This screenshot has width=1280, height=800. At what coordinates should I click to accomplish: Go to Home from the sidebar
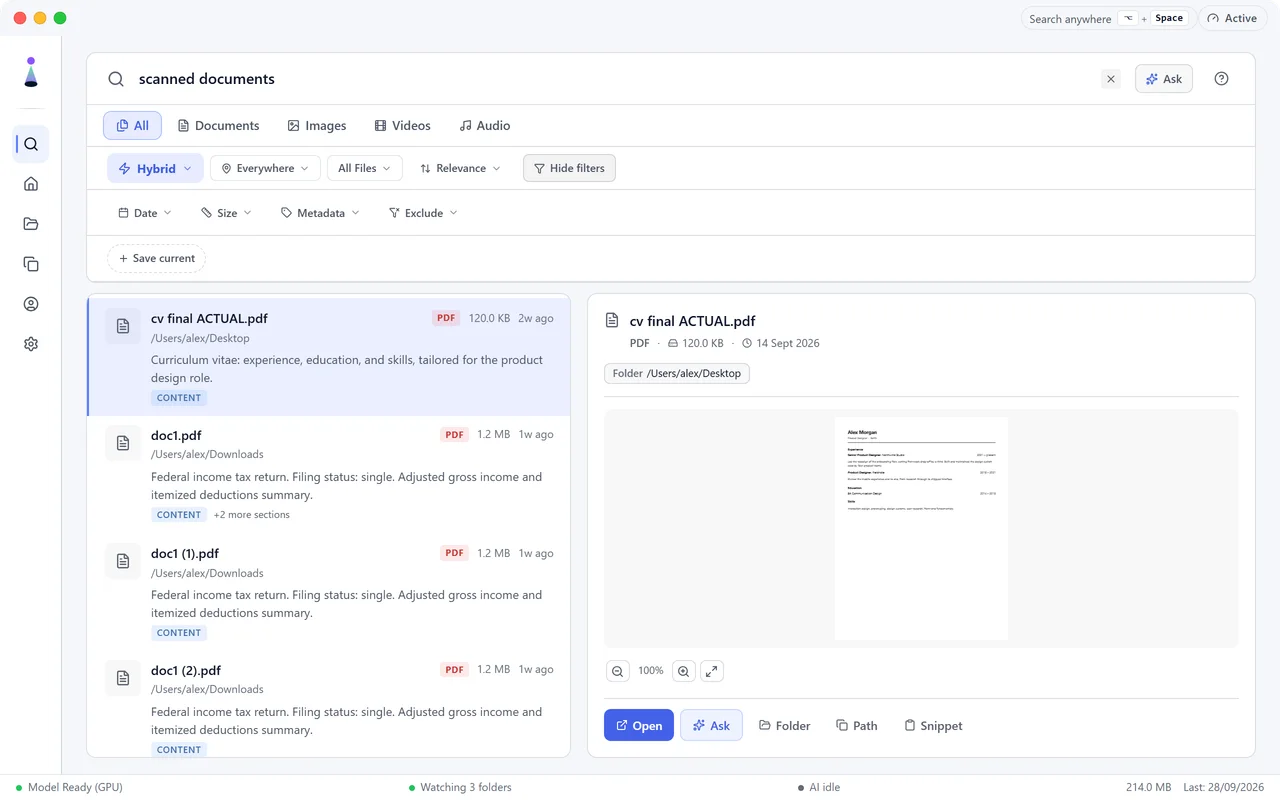pos(31,184)
